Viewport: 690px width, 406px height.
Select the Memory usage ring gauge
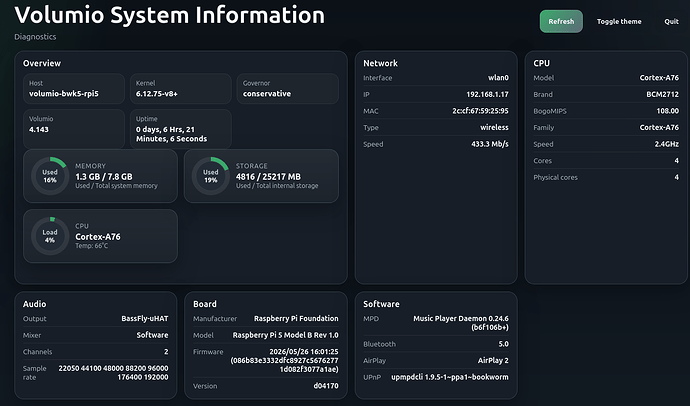tap(50, 176)
